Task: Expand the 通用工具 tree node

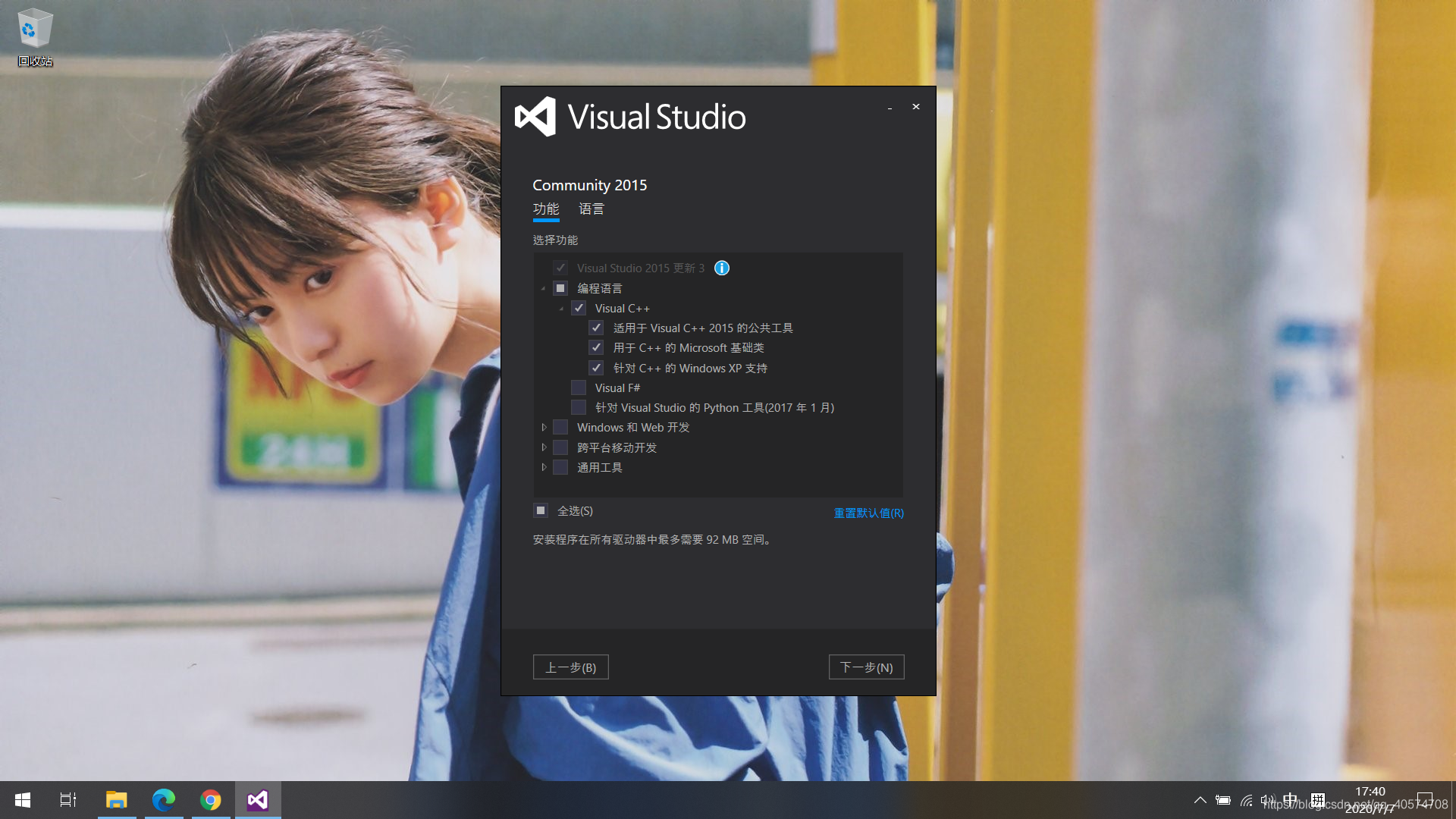Action: (x=544, y=467)
